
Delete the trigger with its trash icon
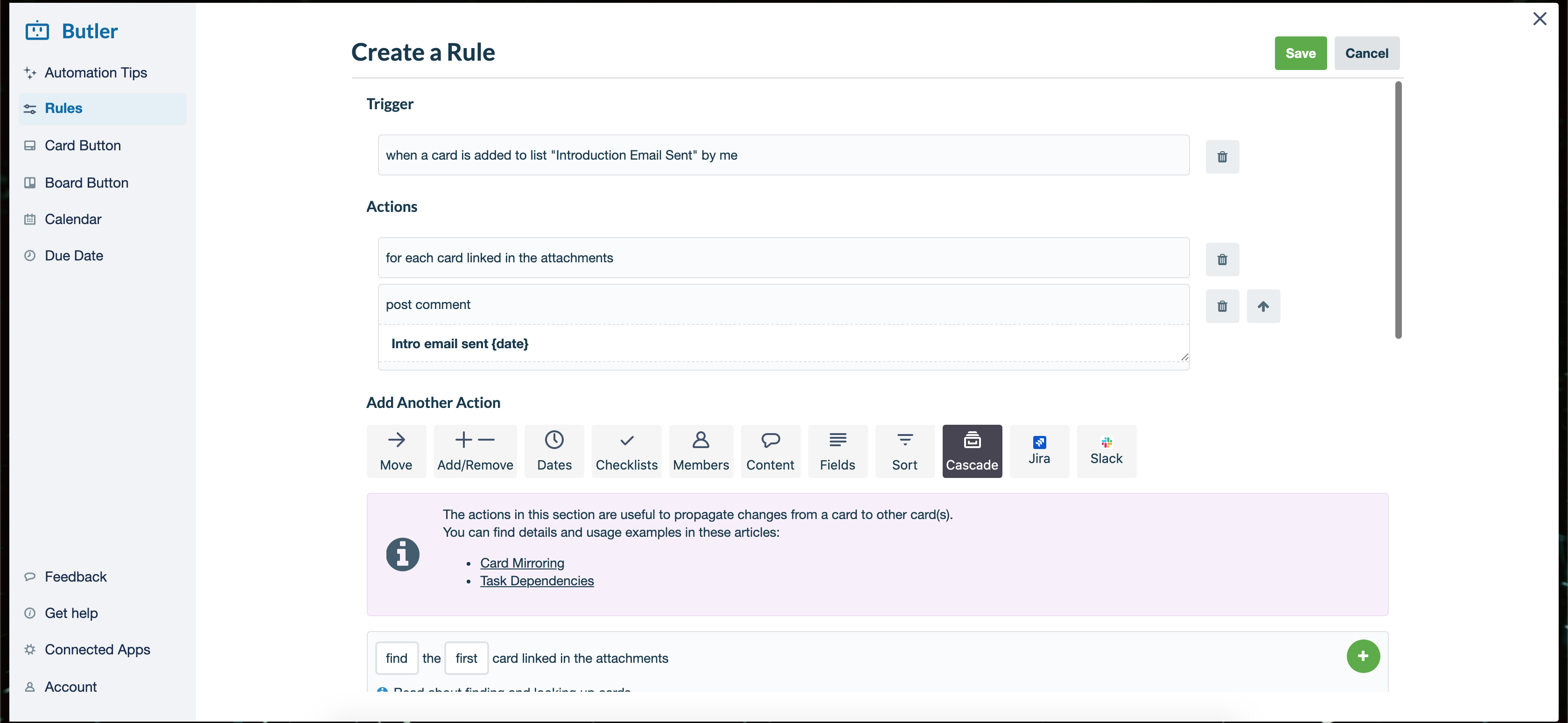coord(1222,156)
